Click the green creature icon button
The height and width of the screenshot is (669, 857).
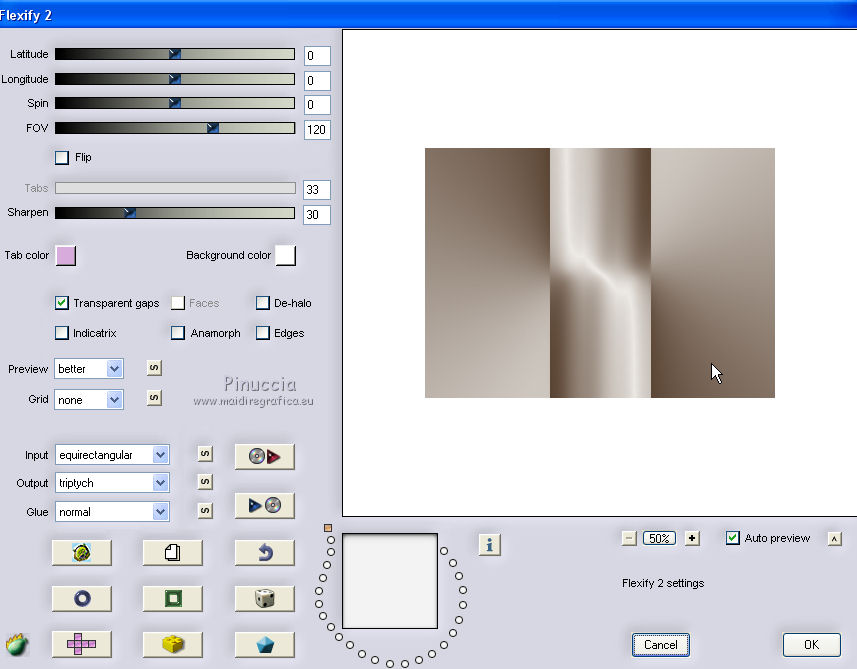81,553
